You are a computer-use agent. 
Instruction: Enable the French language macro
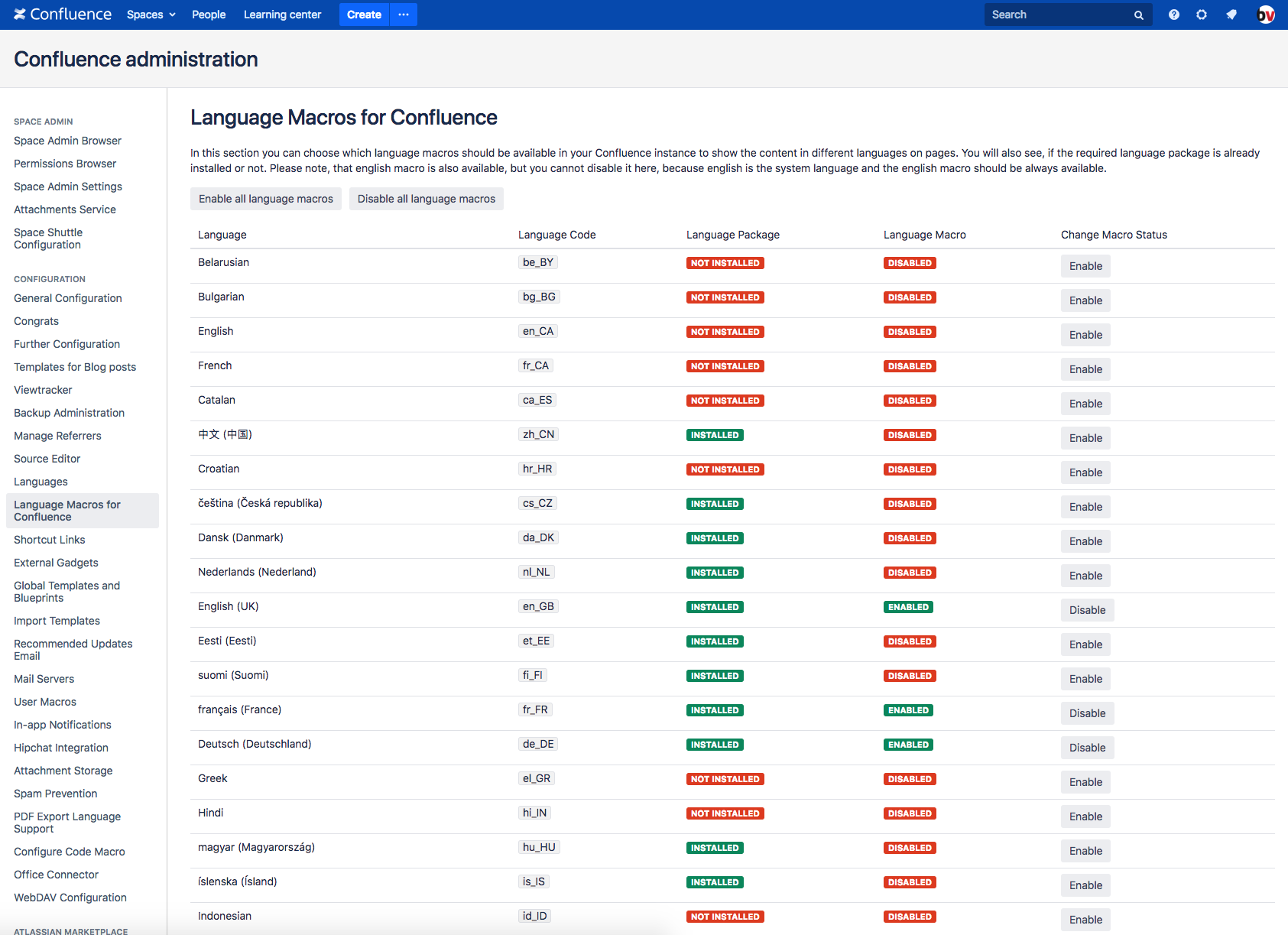[x=1085, y=368]
